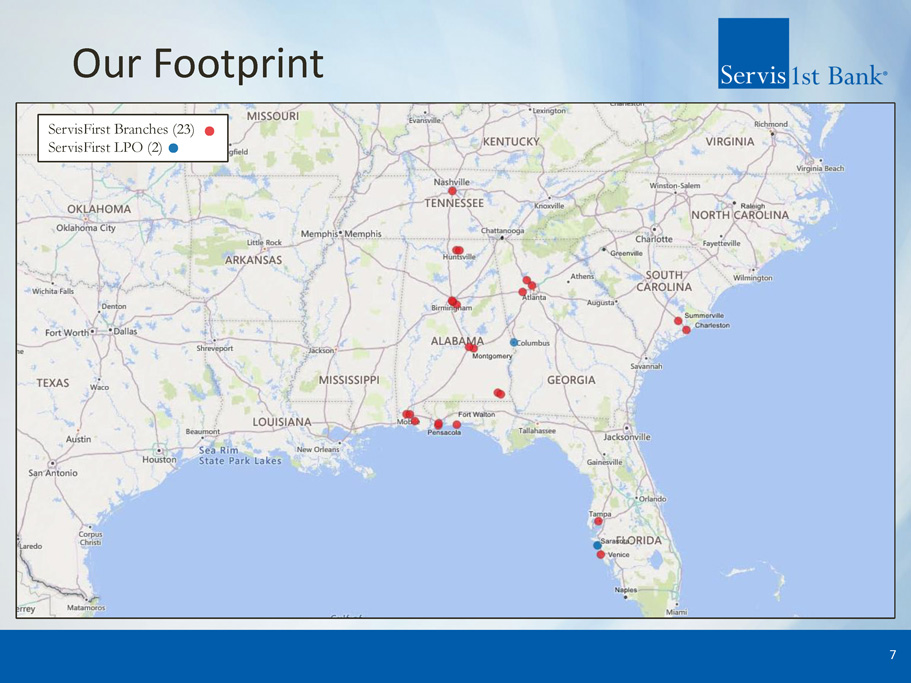The height and width of the screenshot is (683, 911).
Task: Select the red branch marker at Tampa
Action: point(598,521)
